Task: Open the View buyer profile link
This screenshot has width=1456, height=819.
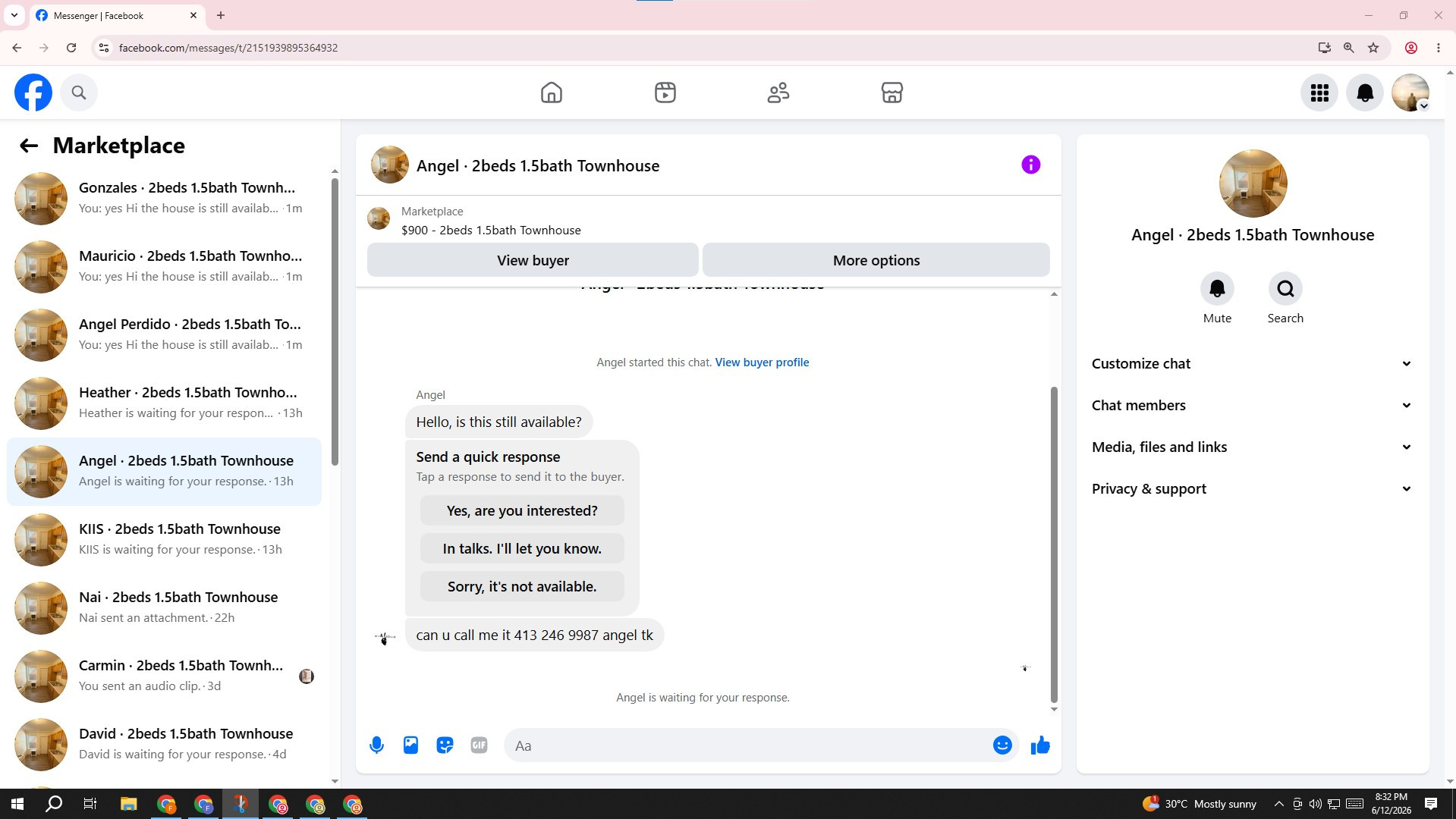Action: (x=762, y=362)
